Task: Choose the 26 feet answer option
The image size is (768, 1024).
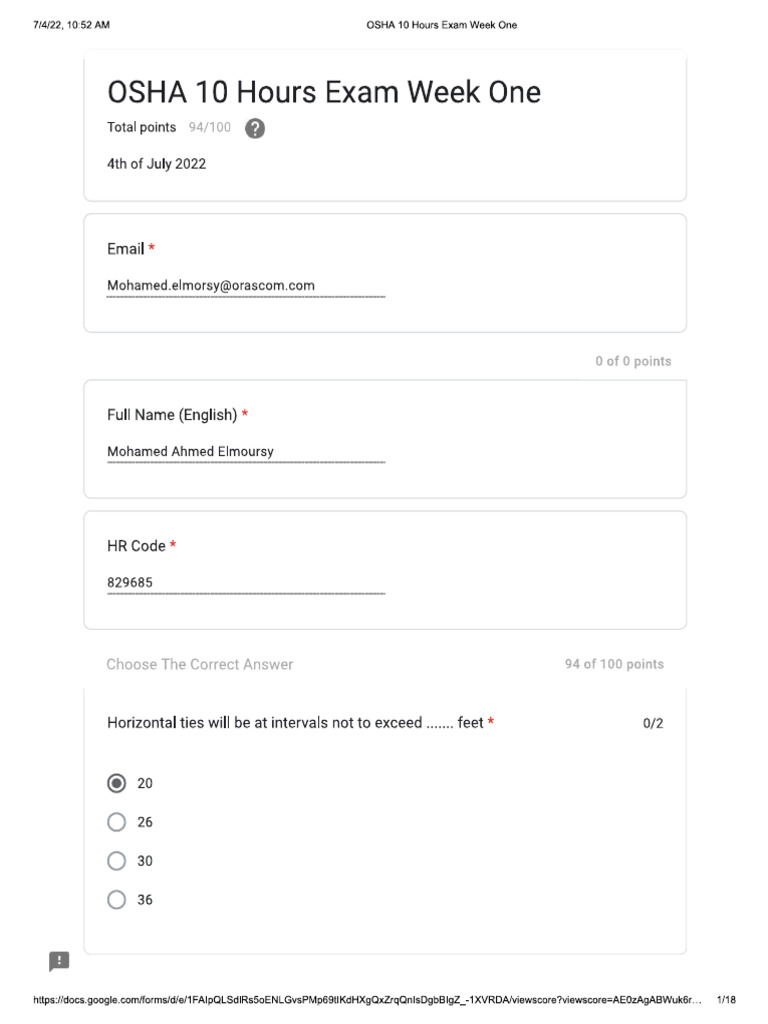Action: [116, 822]
